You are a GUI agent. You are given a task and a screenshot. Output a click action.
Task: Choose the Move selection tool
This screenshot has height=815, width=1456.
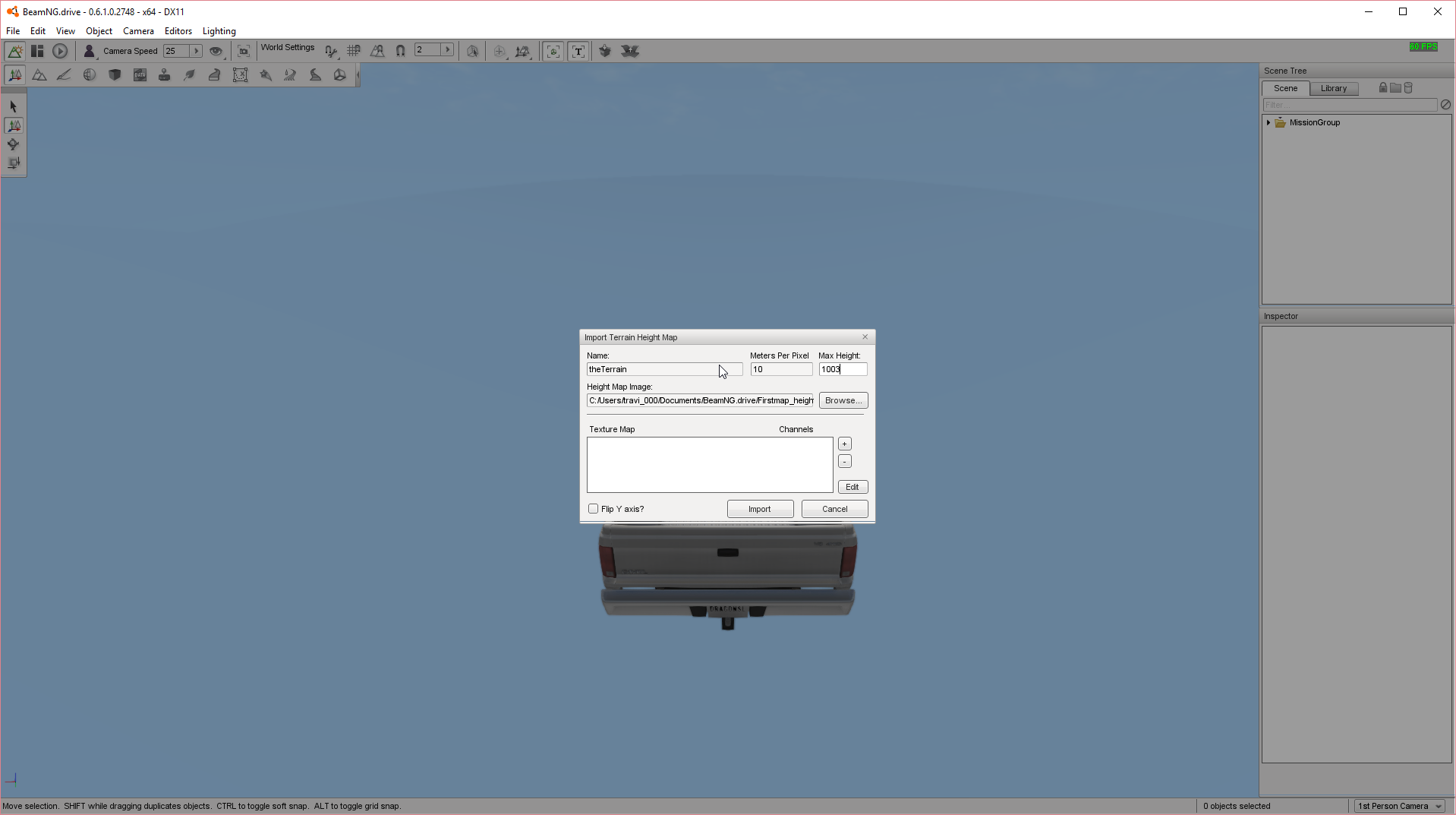(13, 125)
